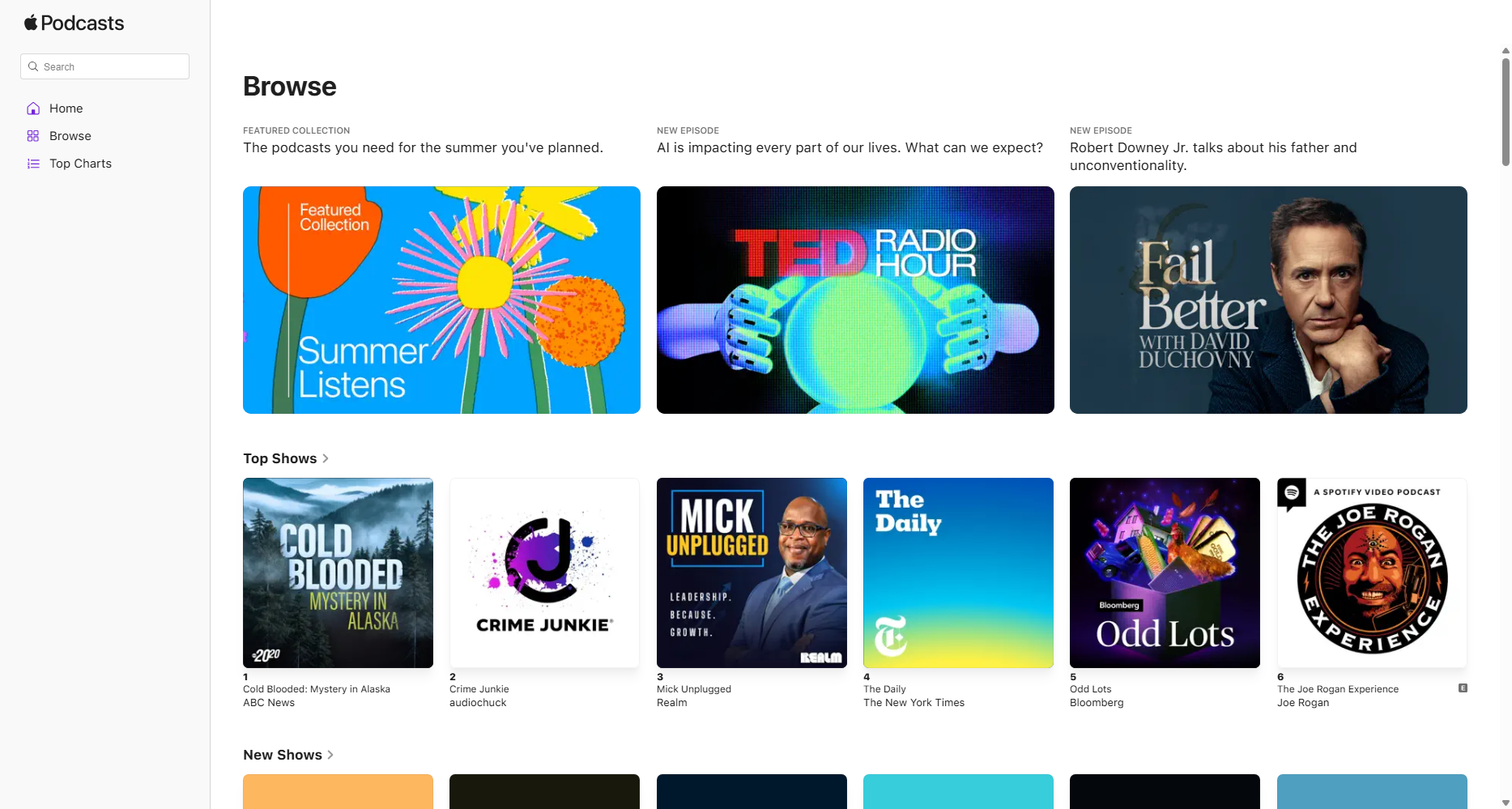Viewport: 1512px width, 809px height.
Task: Click the summer podcasts collection description
Action: 423,147
